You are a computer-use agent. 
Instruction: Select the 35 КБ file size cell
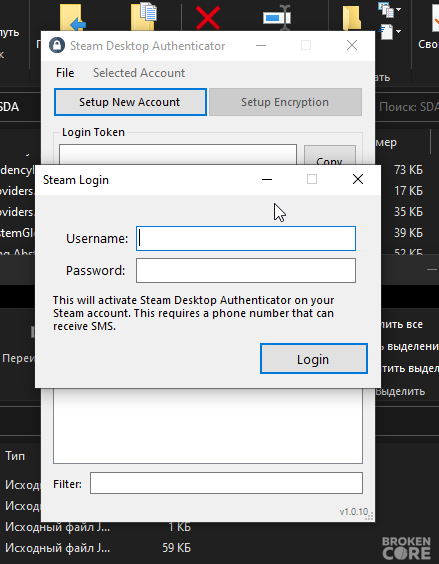(408, 212)
